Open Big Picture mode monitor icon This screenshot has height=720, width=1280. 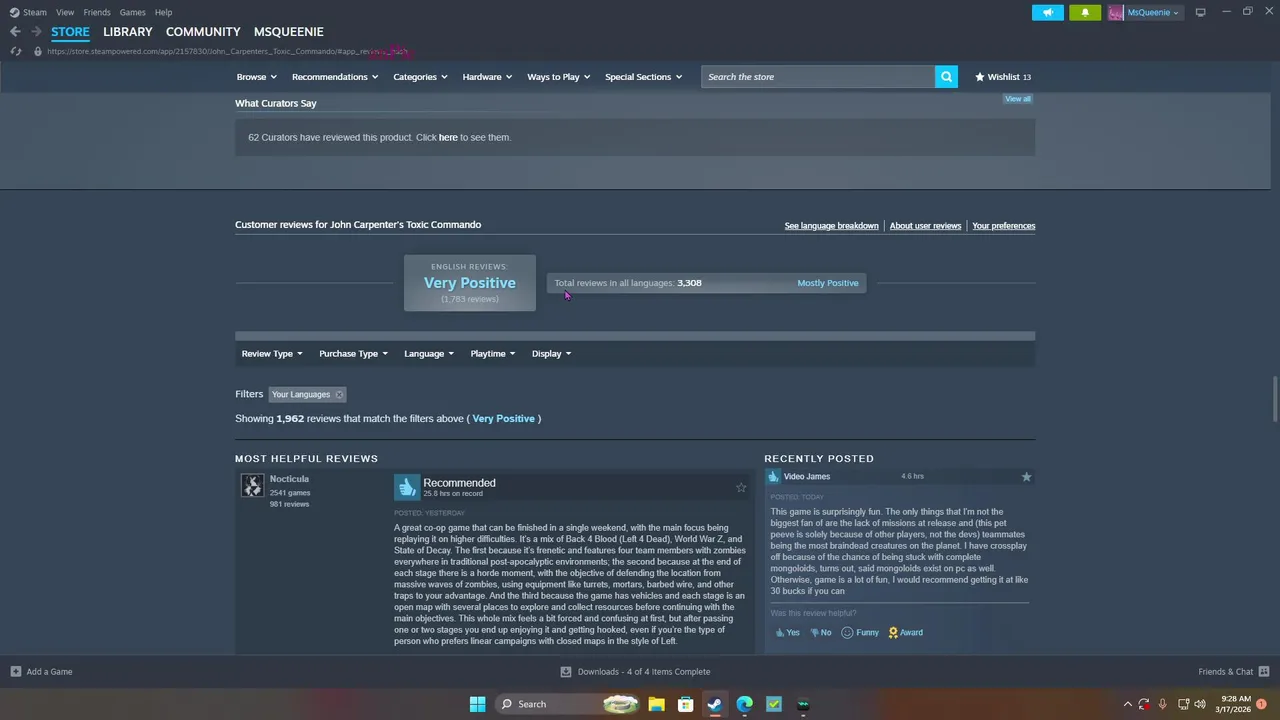click(1201, 12)
